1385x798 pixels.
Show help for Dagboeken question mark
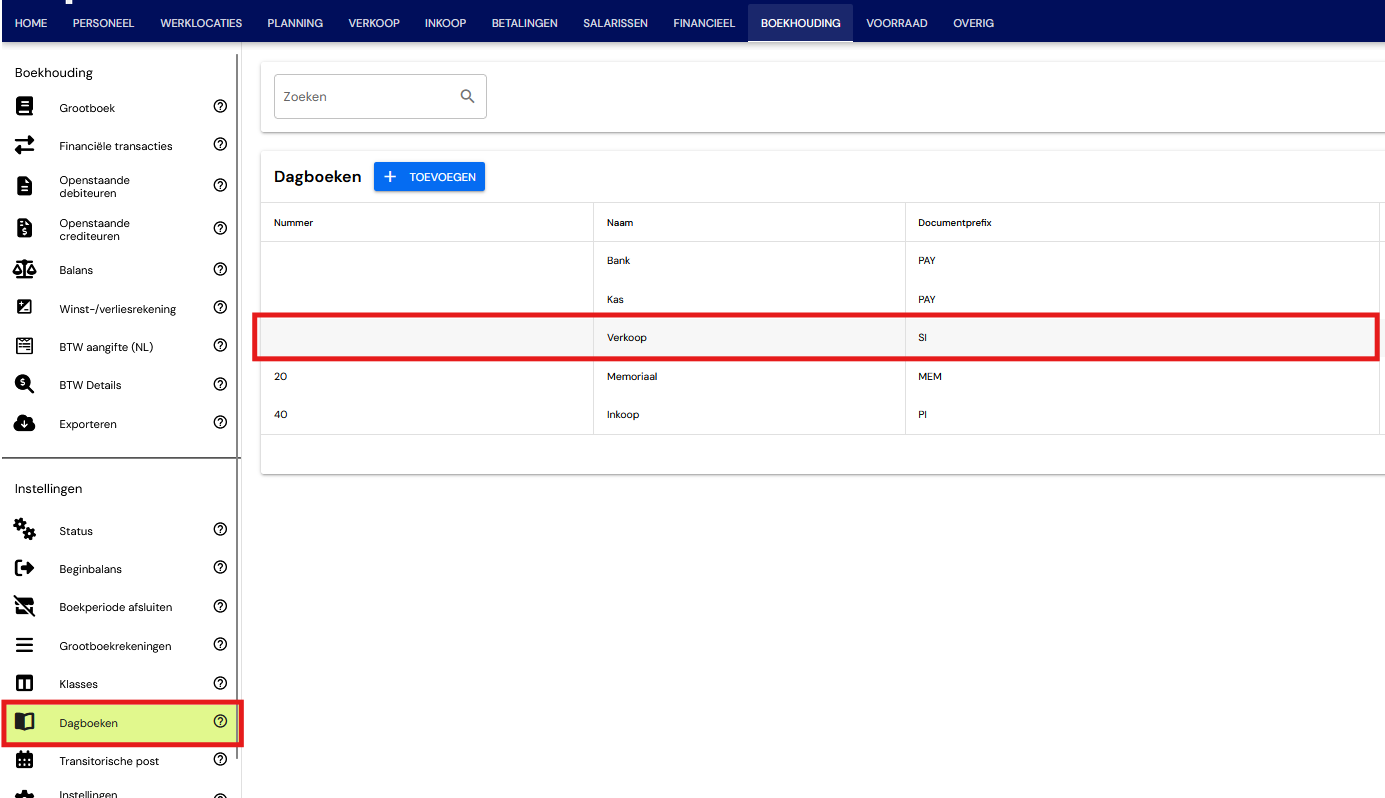click(221, 722)
